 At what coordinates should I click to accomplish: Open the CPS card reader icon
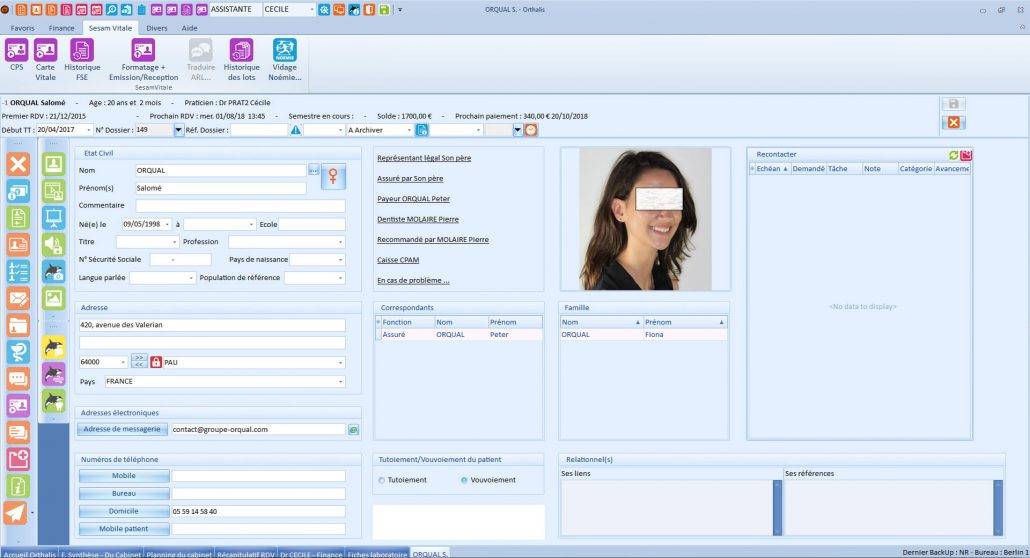[x=16, y=50]
